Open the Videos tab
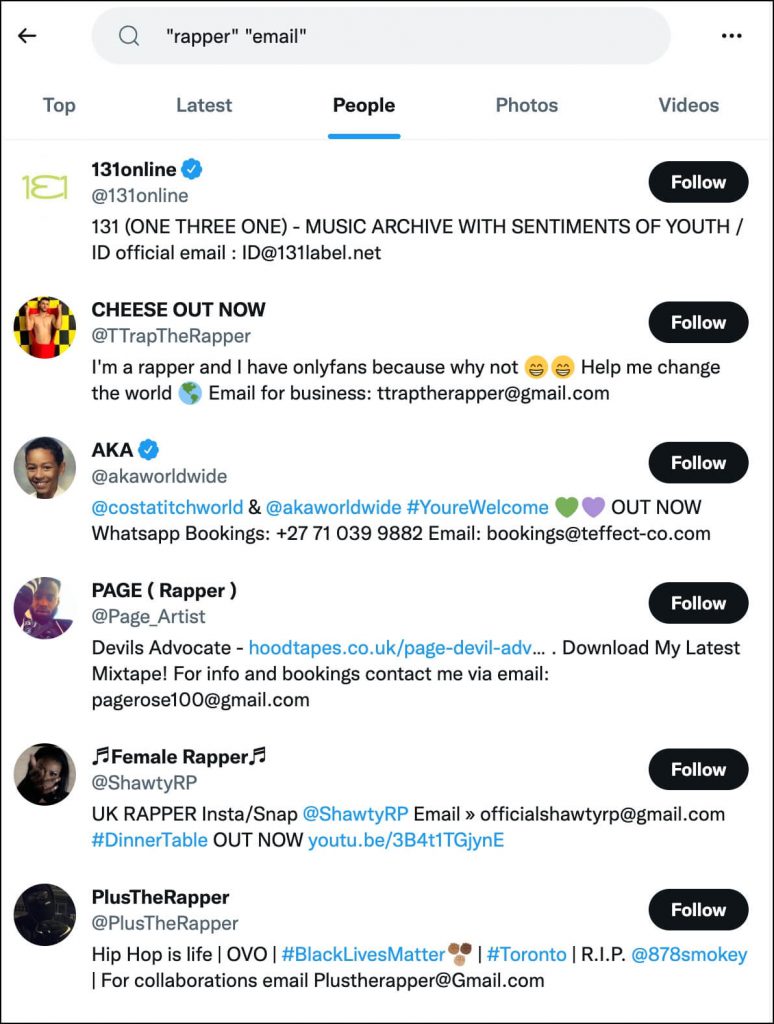This screenshot has width=774, height=1024. tap(688, 105)
